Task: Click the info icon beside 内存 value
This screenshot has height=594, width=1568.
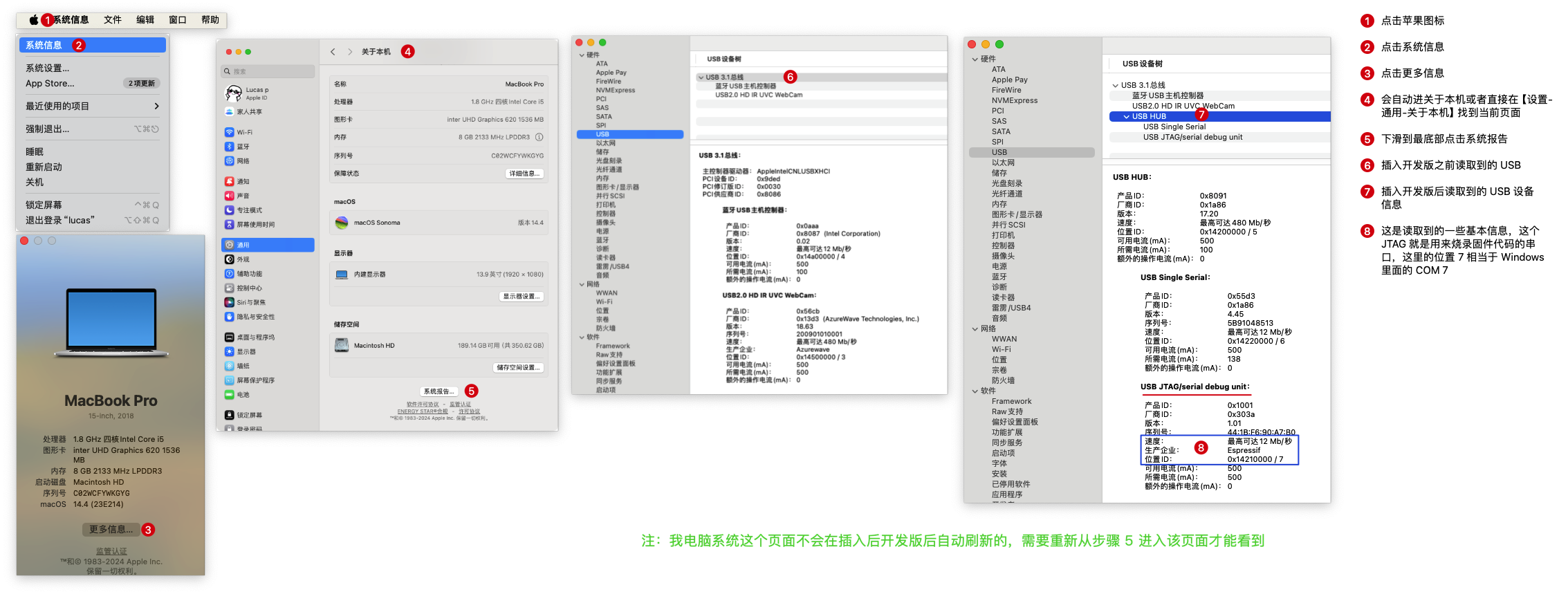Action: tap(539, 137)
